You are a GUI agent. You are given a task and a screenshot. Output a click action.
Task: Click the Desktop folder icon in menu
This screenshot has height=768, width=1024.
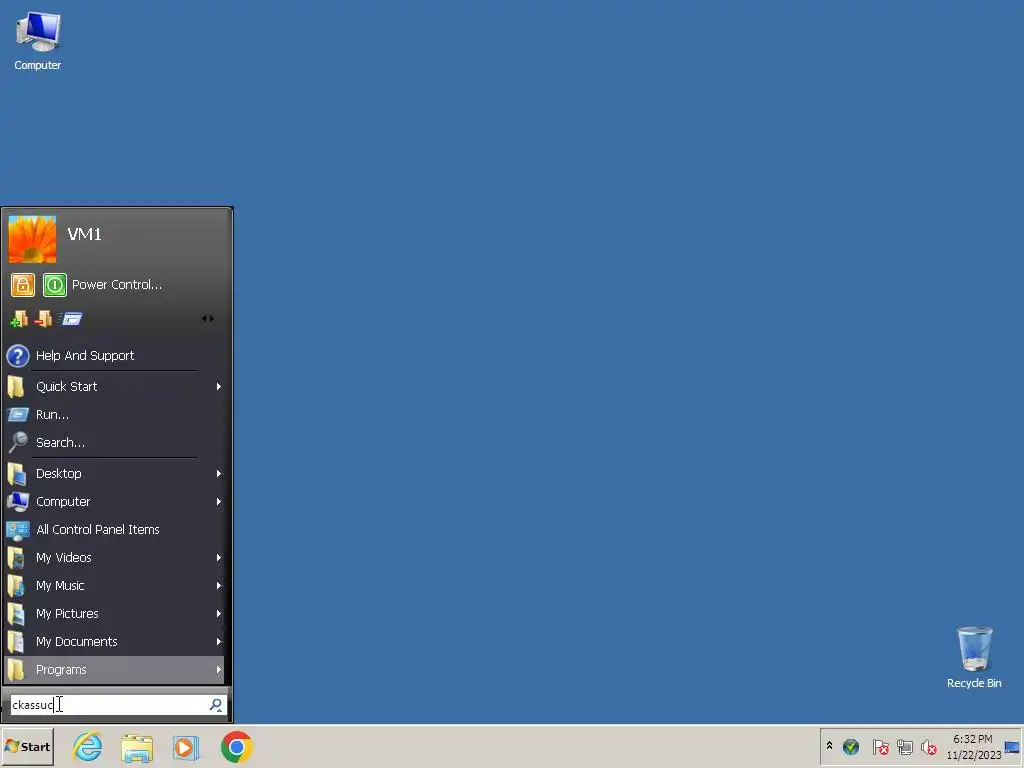(17, 473)
